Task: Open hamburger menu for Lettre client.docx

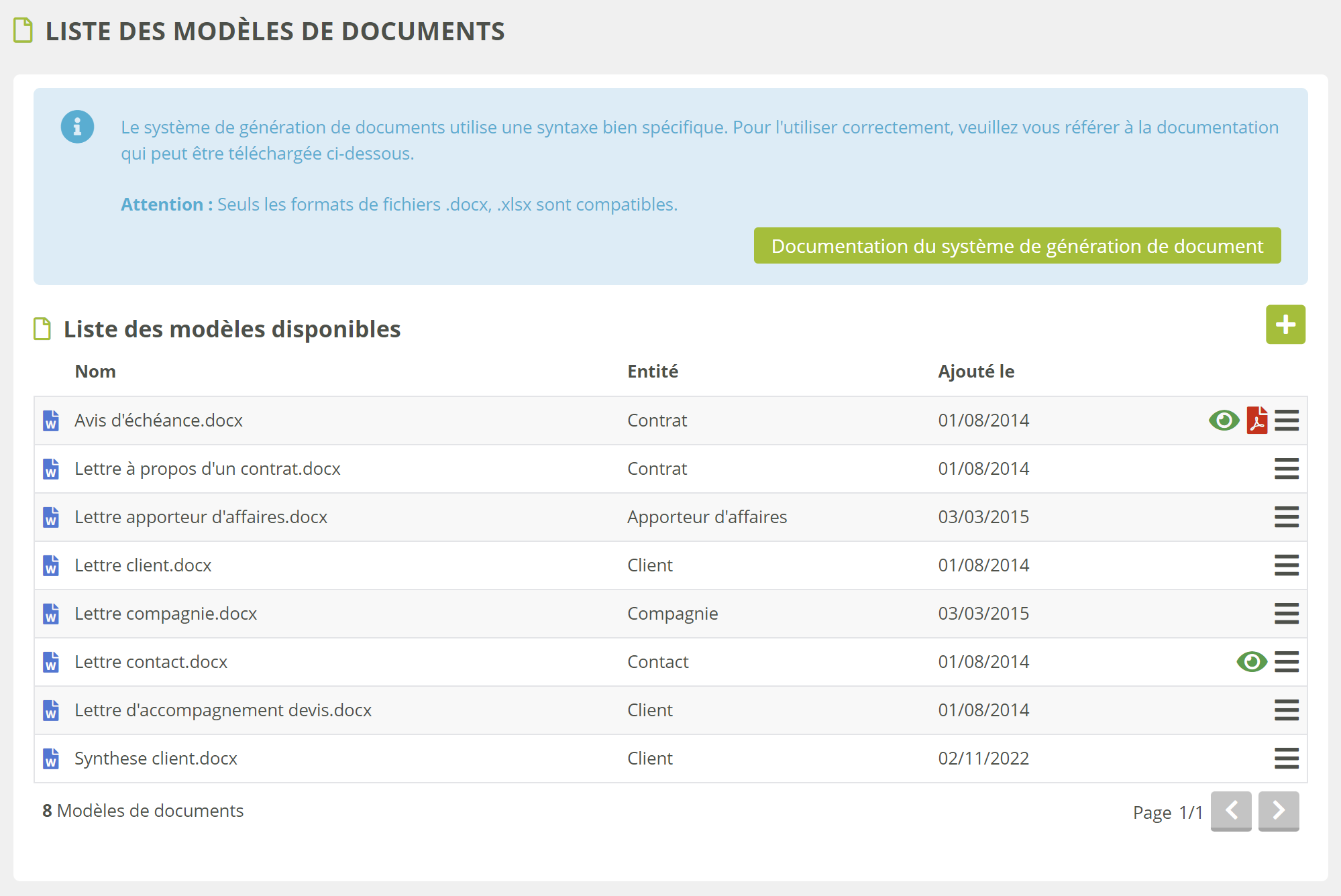Action: (x=1286, y=565)
